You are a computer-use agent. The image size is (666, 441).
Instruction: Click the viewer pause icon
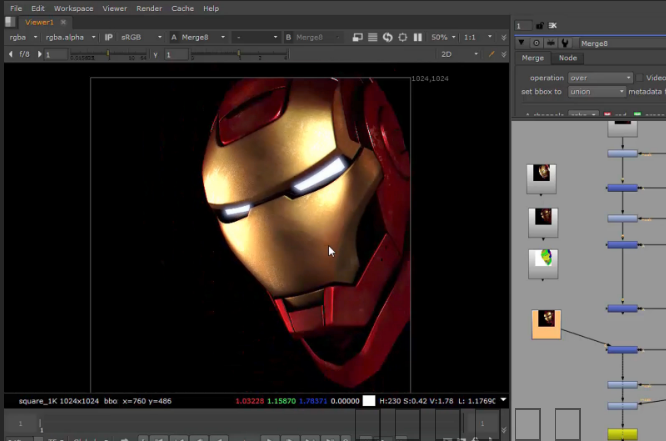coord(418,37)
